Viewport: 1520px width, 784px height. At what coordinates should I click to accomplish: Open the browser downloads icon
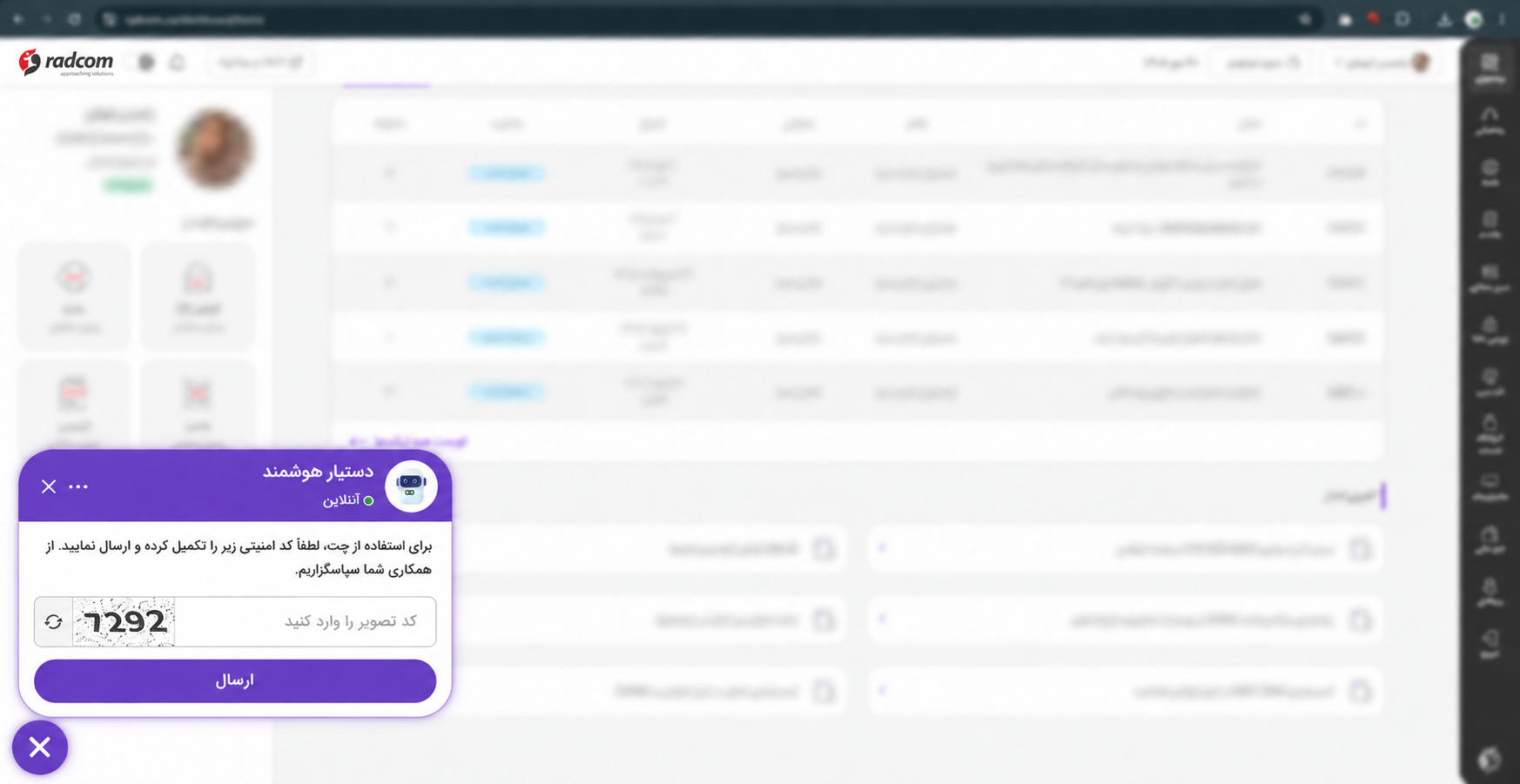pyautogui.click(x=1445, y=19)
